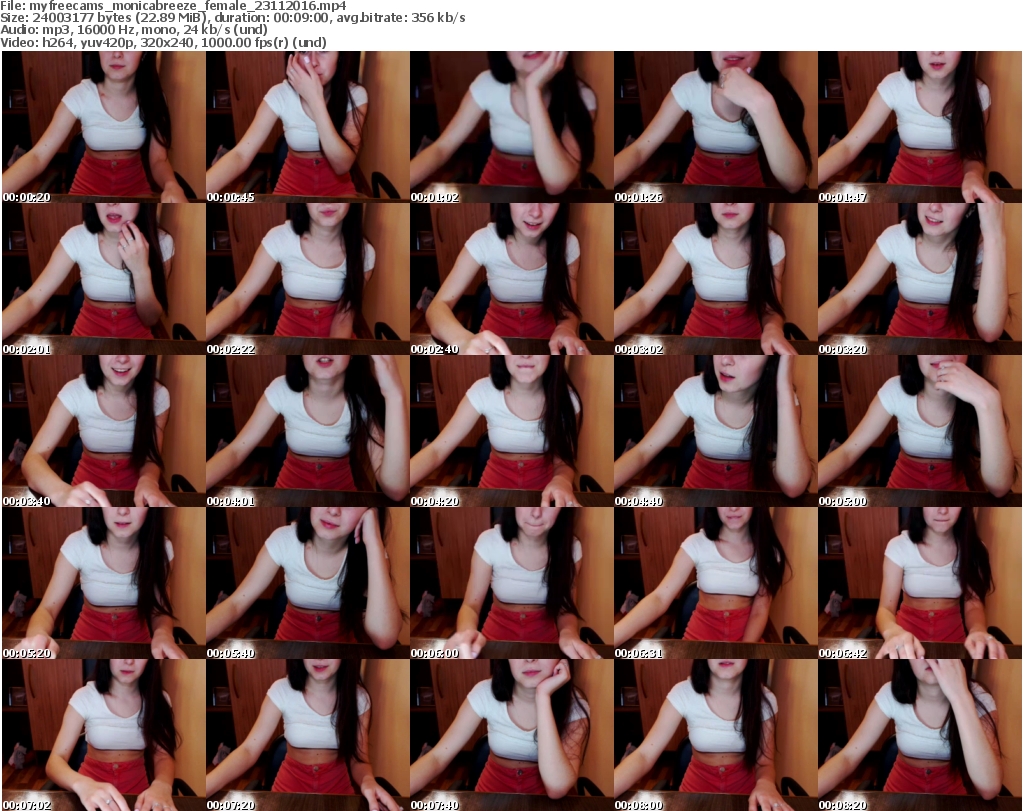The image size is (1024, 811).
Task: Open the frame marked 00:04:01
Action: pyautogui.click(x=308, y=431)
